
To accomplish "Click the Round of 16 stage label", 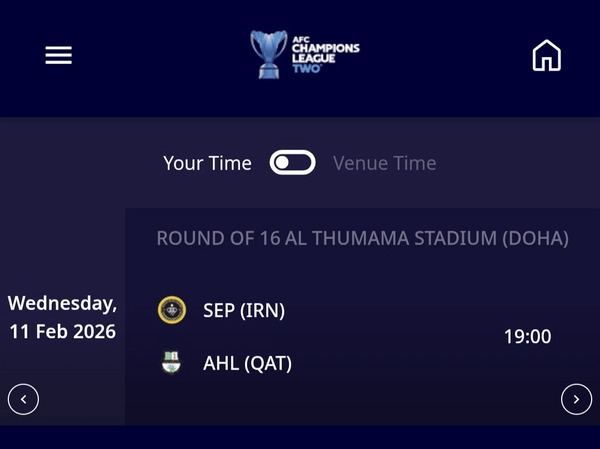I will 217,239.
